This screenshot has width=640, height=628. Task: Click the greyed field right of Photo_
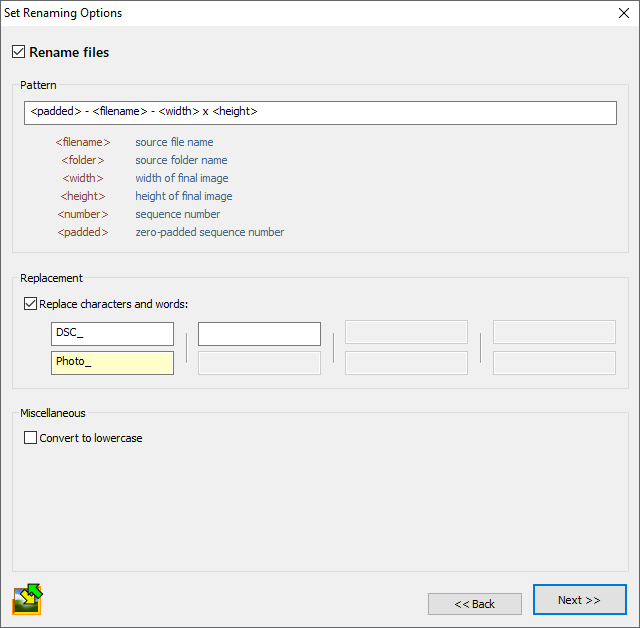[259, 362]
